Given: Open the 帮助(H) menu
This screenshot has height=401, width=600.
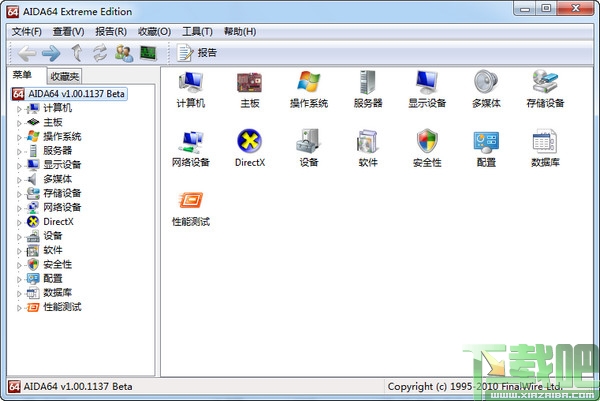Looking at the screenshot, I should [240, 31].
